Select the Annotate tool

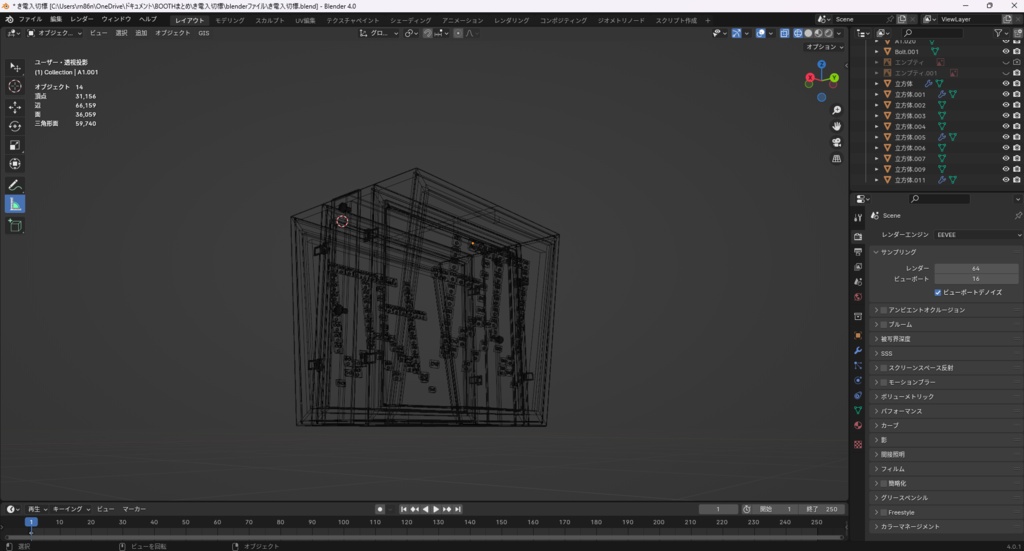tap(15, 185)
